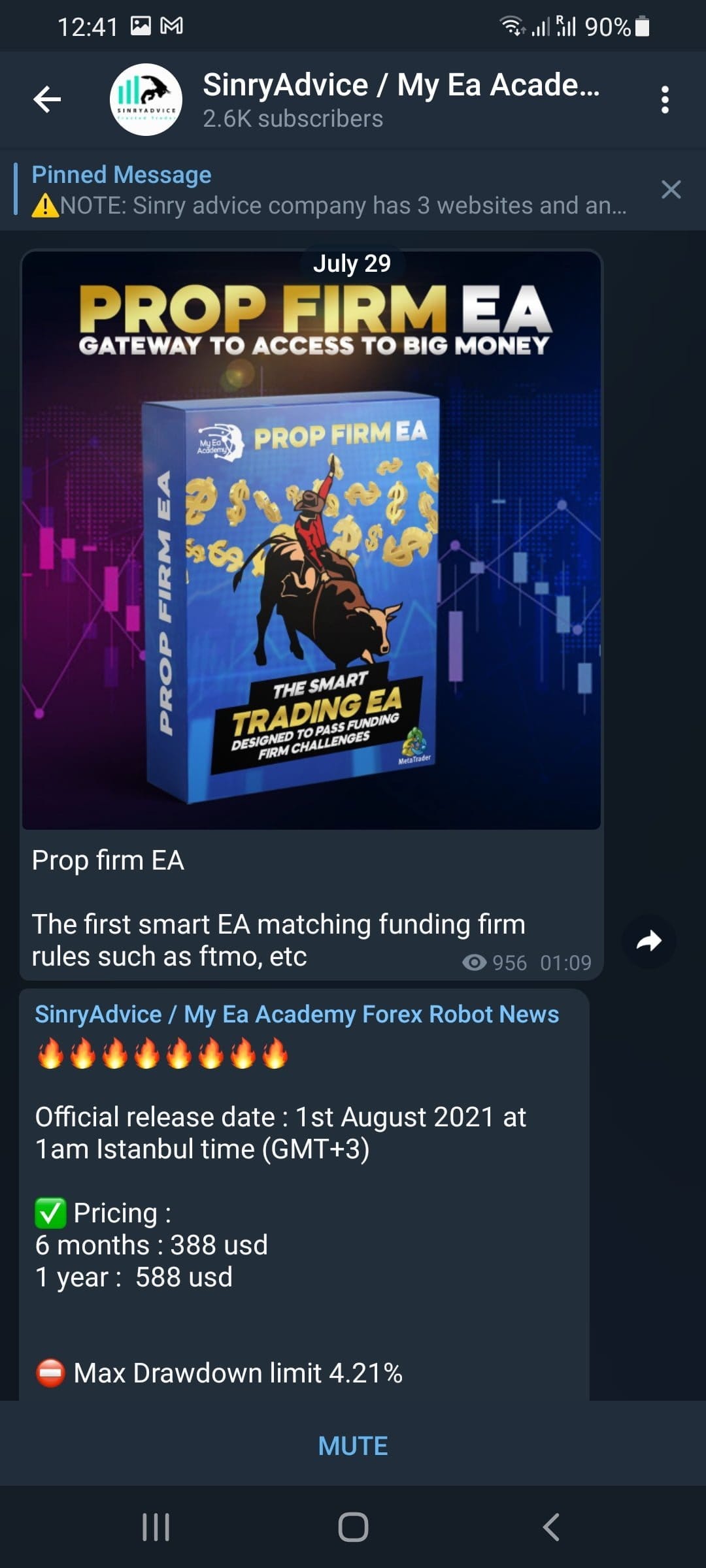Tap the Android recent apps button
Screen dimensions: 706x1568
tap(156, 1527)
